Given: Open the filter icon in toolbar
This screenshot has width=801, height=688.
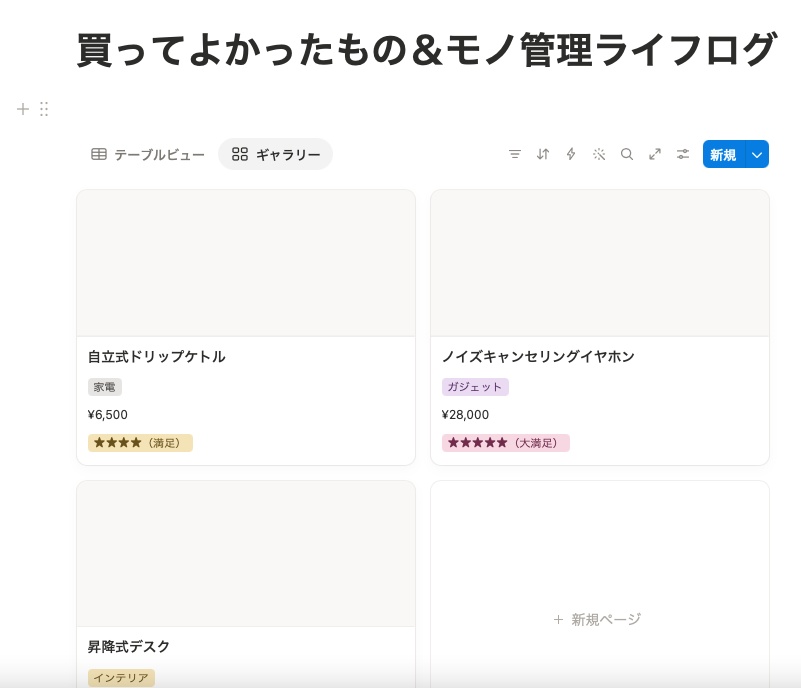Looking at the screenshot, I should 515,154.
